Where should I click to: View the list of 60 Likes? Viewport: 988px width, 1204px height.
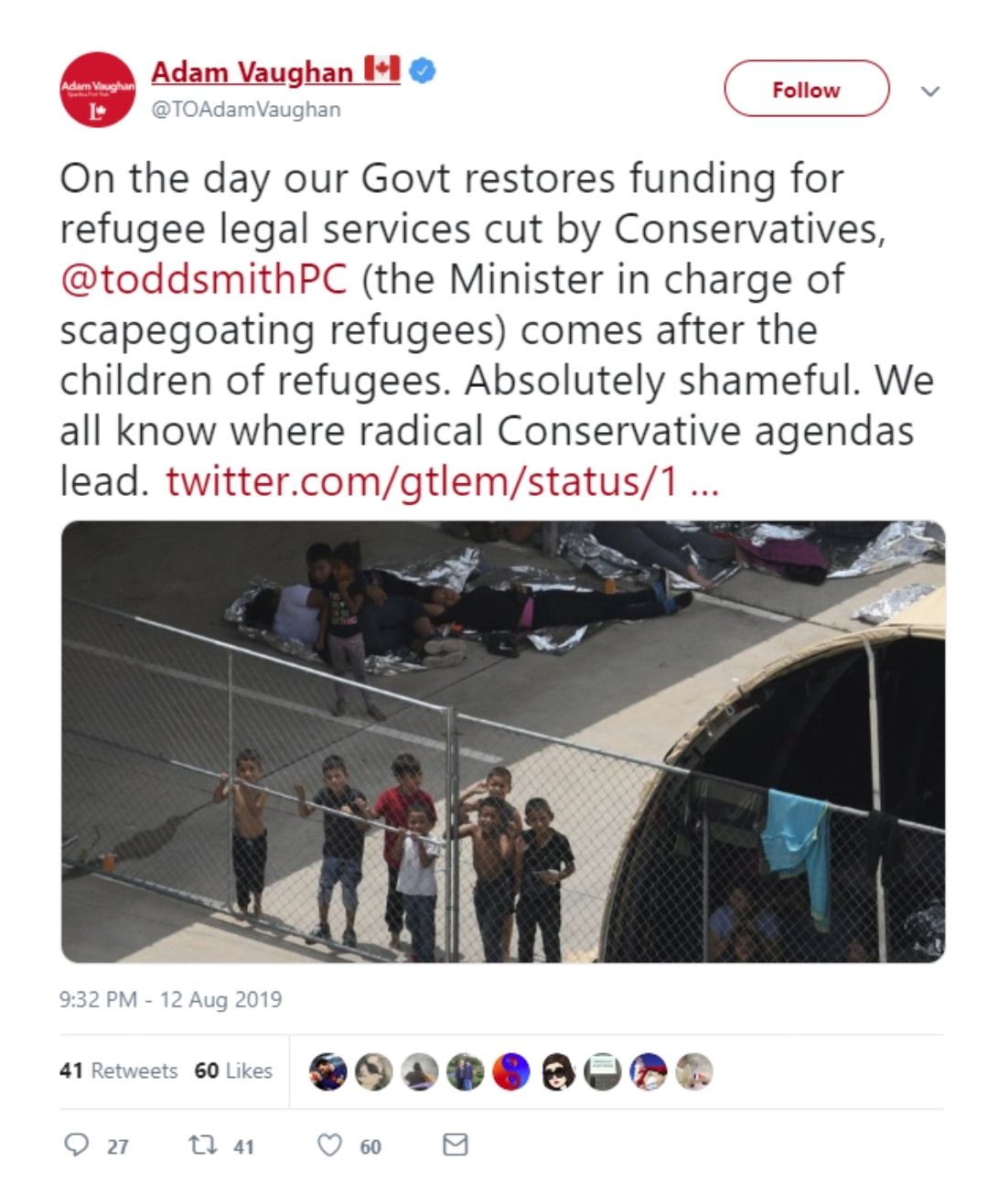click(x=233, y=1070)
